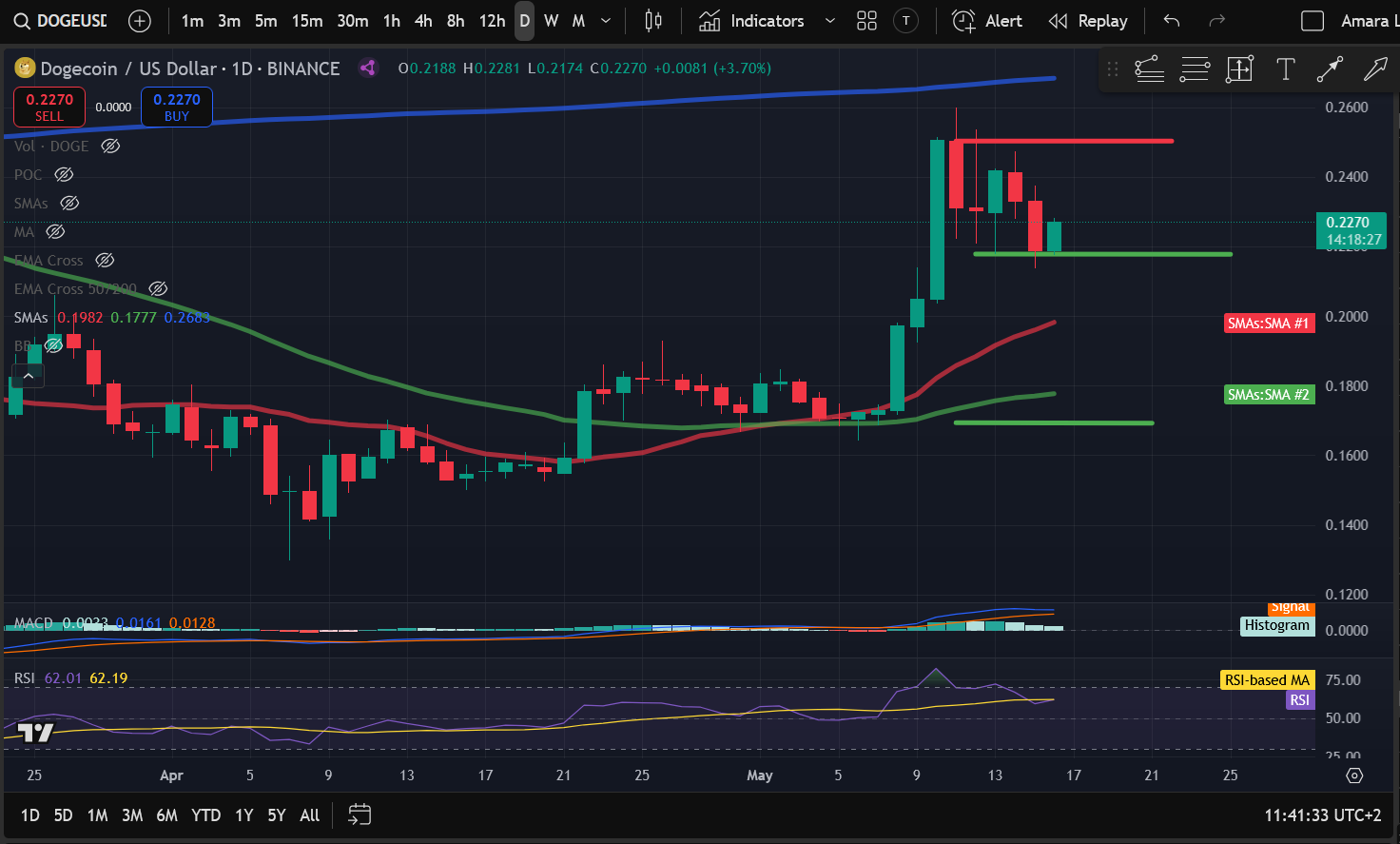This screenshot has width=1400, height=844.
Task: Select the 12h timeframe
Action: coord(492,21)
